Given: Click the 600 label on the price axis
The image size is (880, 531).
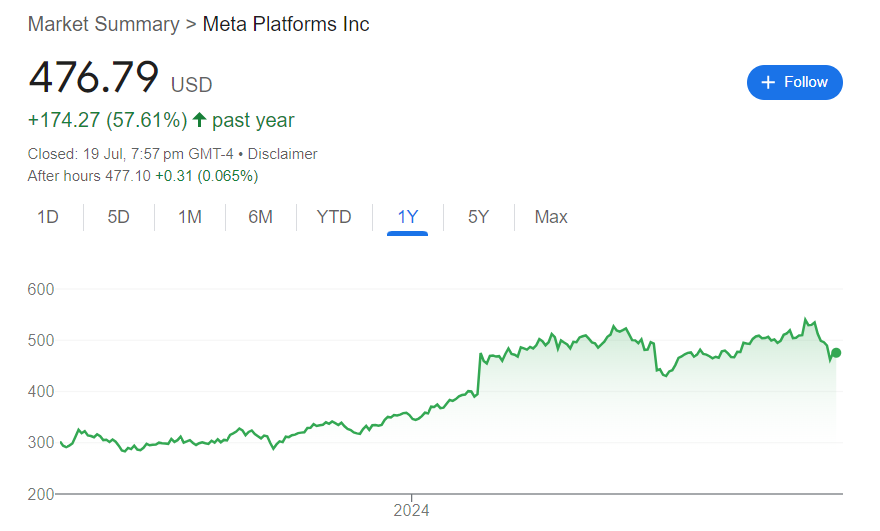Looking at the screenshot, I should click(40, 289).
